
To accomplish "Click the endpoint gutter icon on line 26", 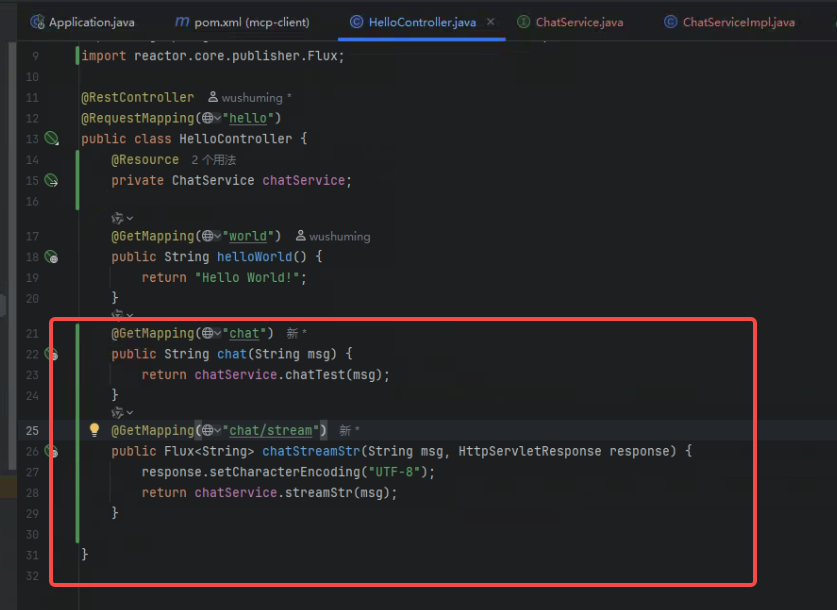I will [x=51, y=451].
